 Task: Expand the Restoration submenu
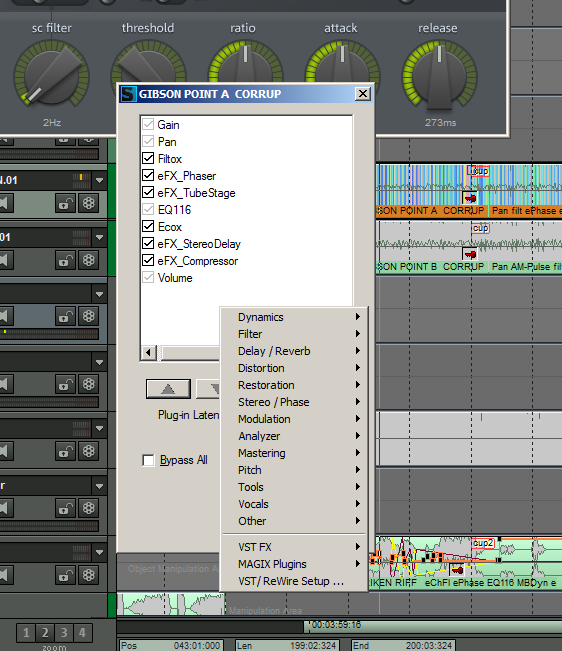pos(294,385)
